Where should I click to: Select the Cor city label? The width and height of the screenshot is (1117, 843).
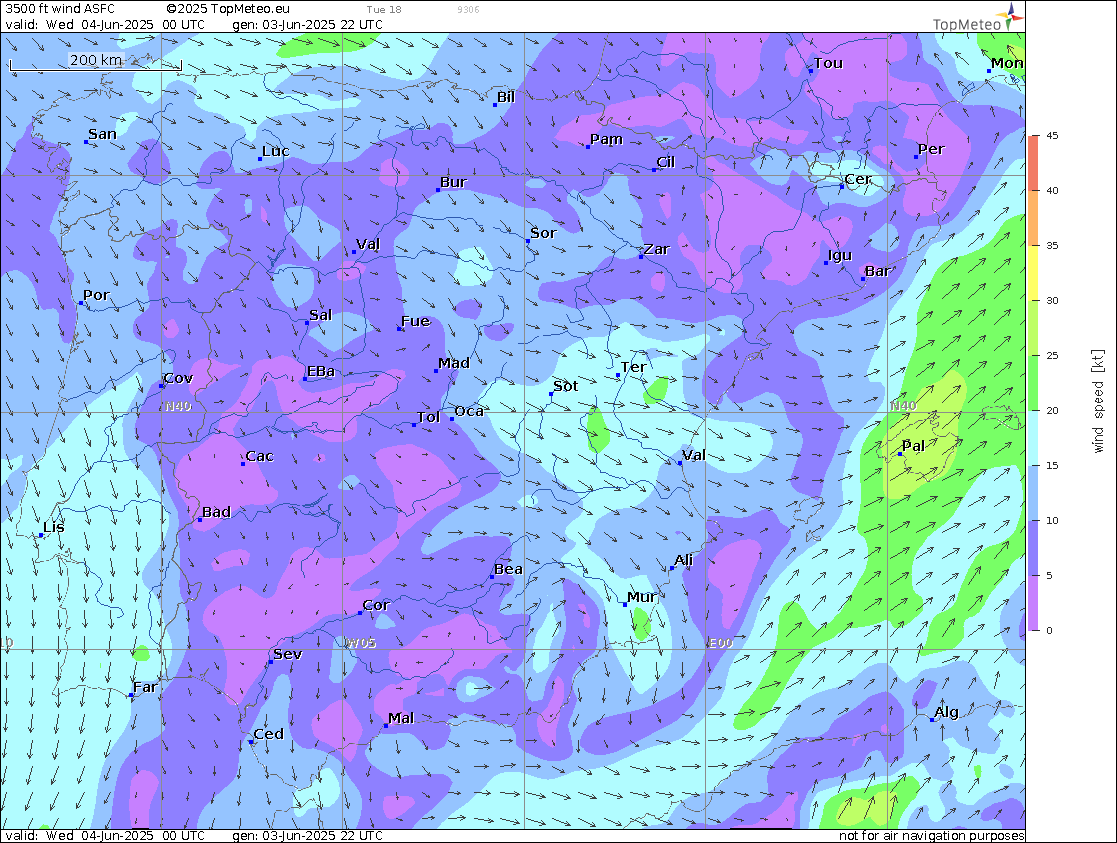(x=376, y=605)
